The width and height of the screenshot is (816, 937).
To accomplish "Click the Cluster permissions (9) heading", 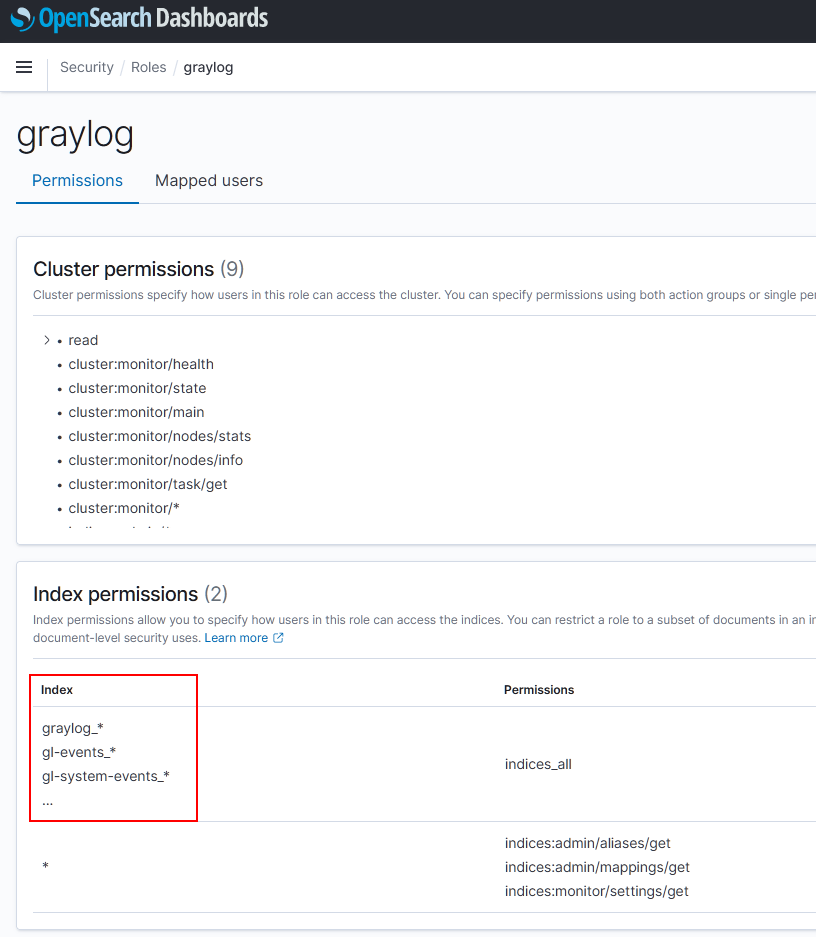I will pyautogui.click(x=139, y=269).
